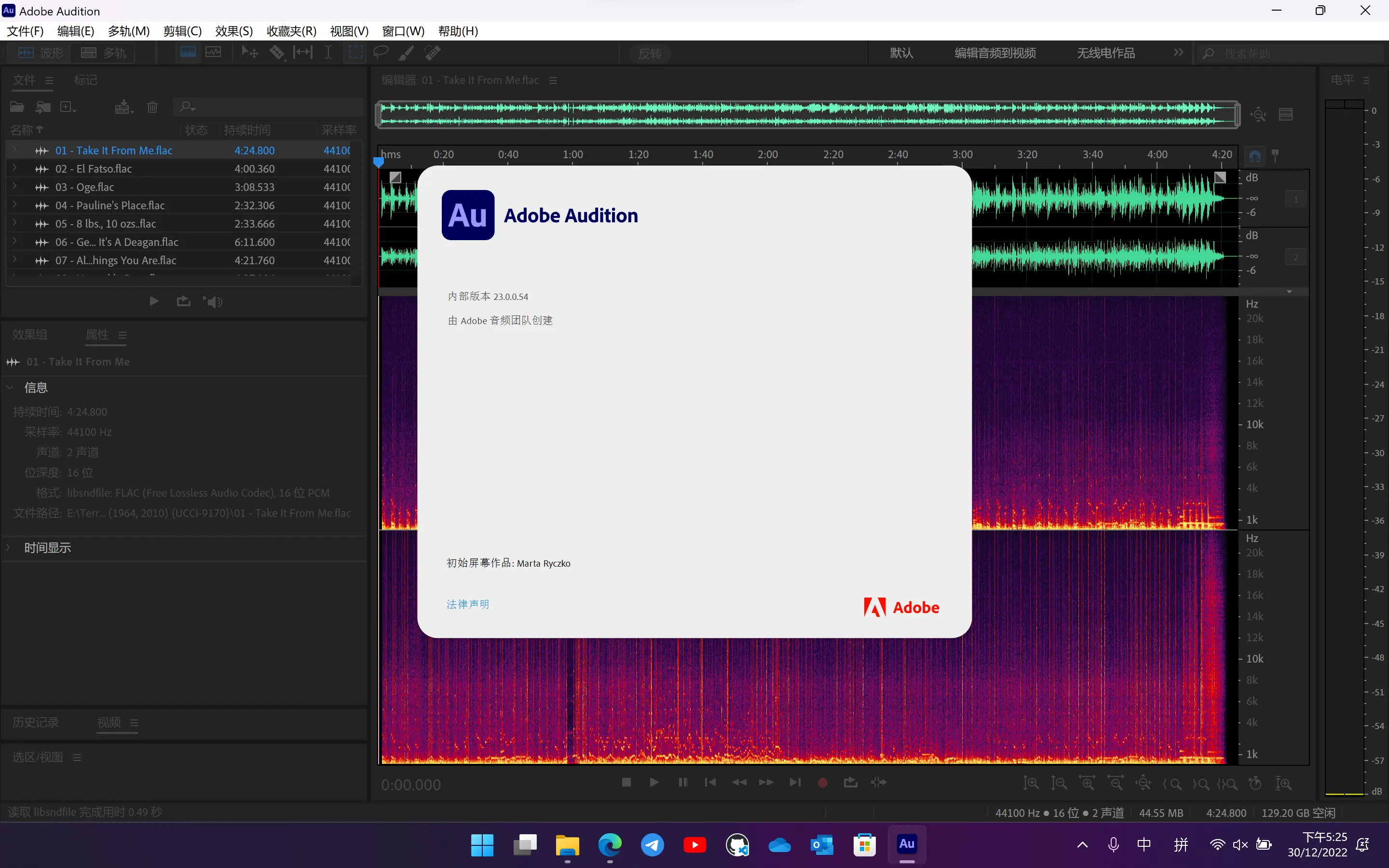Expand the 03 - Oge.flac row
Image resolution: width=1389 pixels, height=868 pixels.
(x=14, y=187)
